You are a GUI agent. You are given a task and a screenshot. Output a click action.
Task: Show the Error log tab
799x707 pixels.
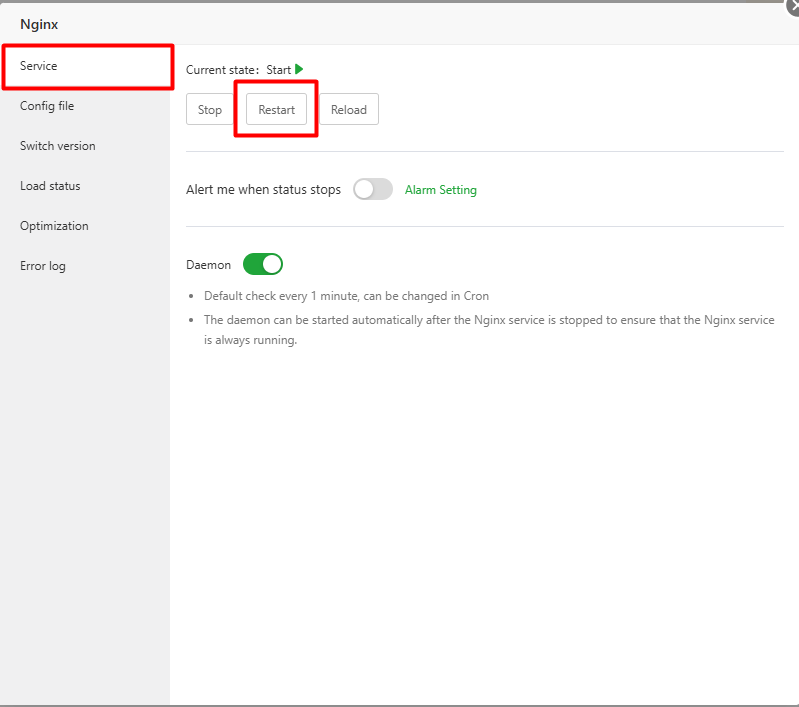tap(86, 266)
